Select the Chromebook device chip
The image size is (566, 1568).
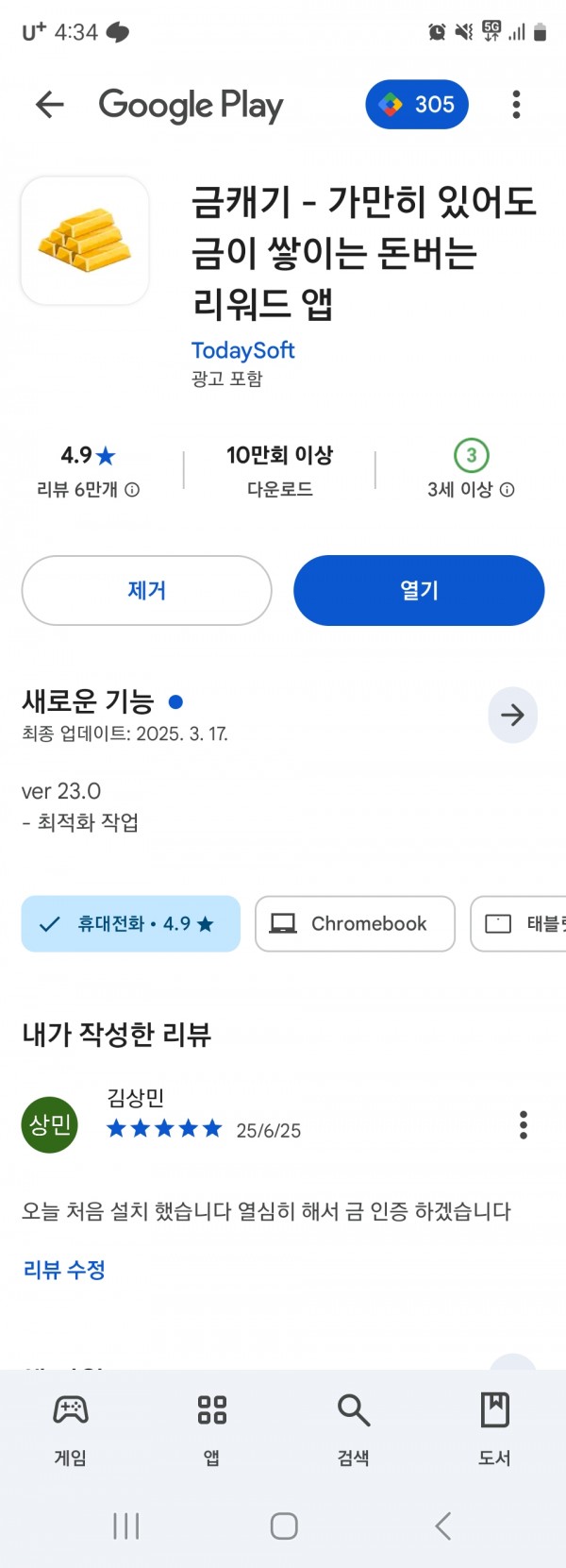tap(355, 924)
